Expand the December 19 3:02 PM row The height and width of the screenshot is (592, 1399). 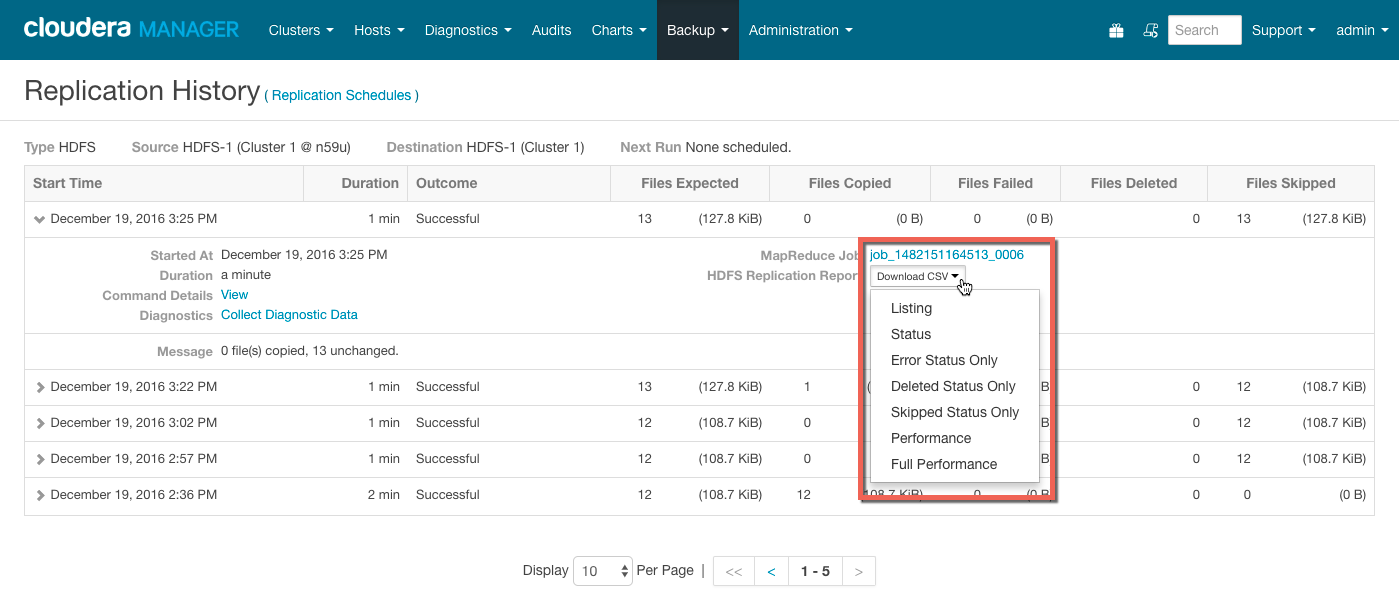pos(40,423)
